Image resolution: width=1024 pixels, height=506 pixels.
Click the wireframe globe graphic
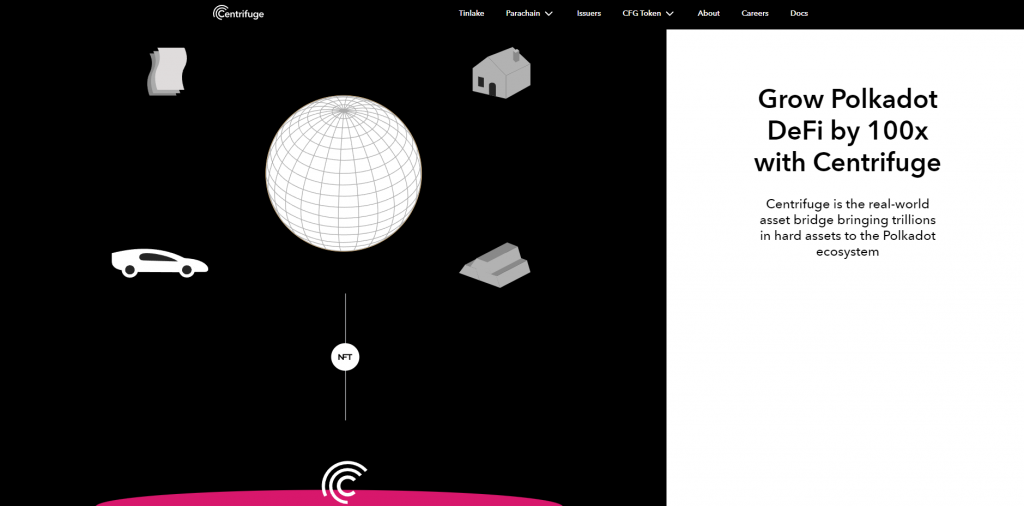point(344,173)
